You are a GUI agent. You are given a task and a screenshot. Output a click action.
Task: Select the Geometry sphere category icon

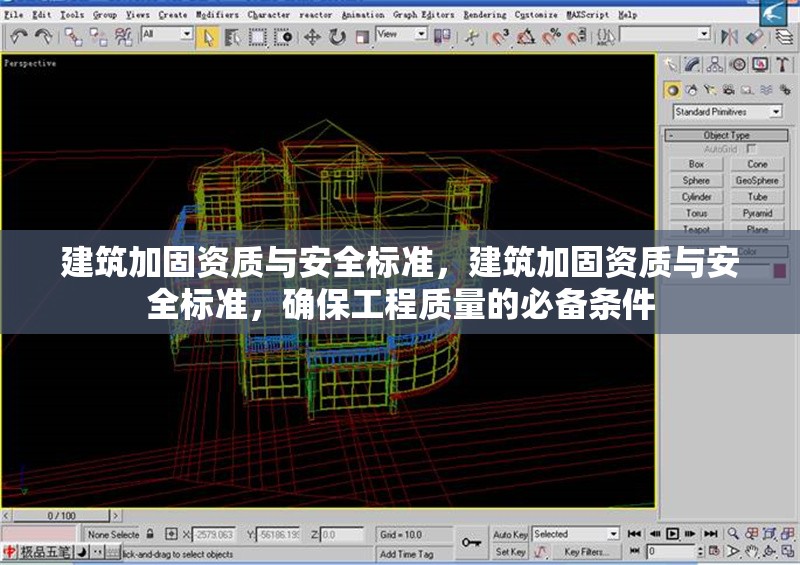[x=673, y=90]
